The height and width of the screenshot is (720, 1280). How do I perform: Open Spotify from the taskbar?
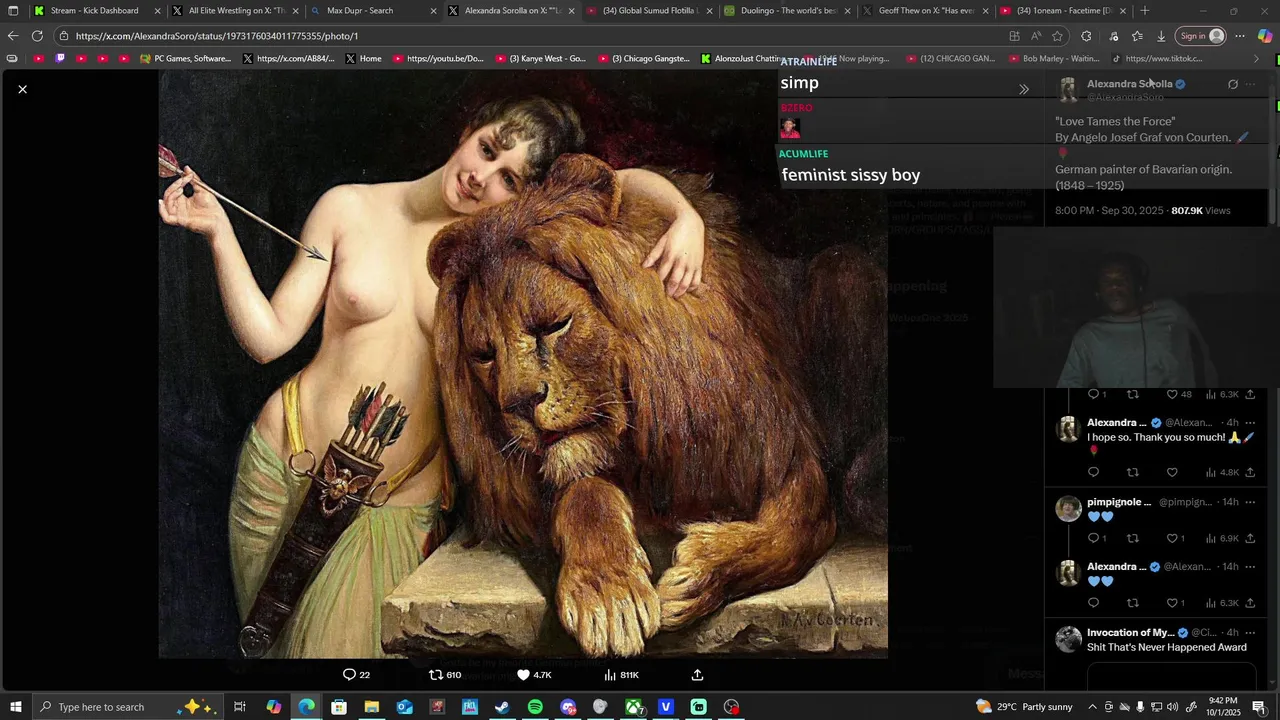(x=535, y=707)
